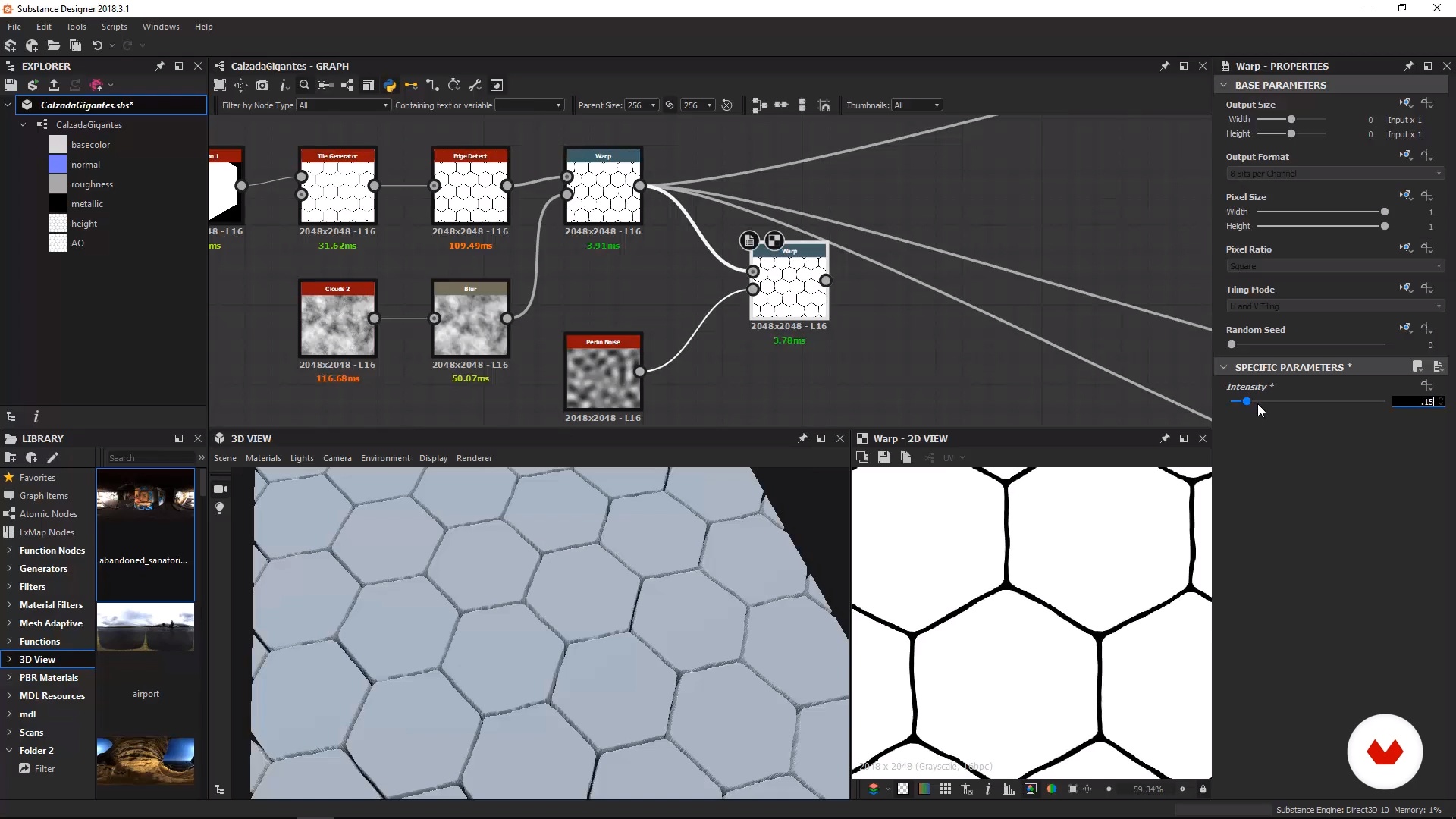
Task: Click the Generators library category
Action: click(x=43, y=568)
